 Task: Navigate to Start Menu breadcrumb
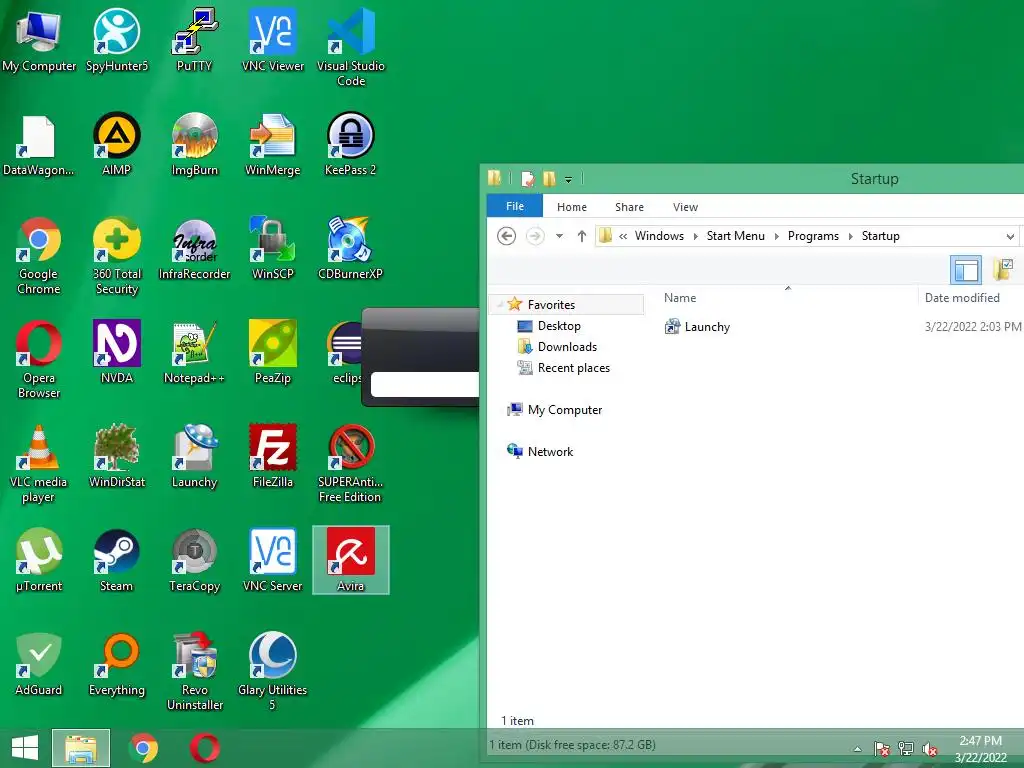pos(735,236)
